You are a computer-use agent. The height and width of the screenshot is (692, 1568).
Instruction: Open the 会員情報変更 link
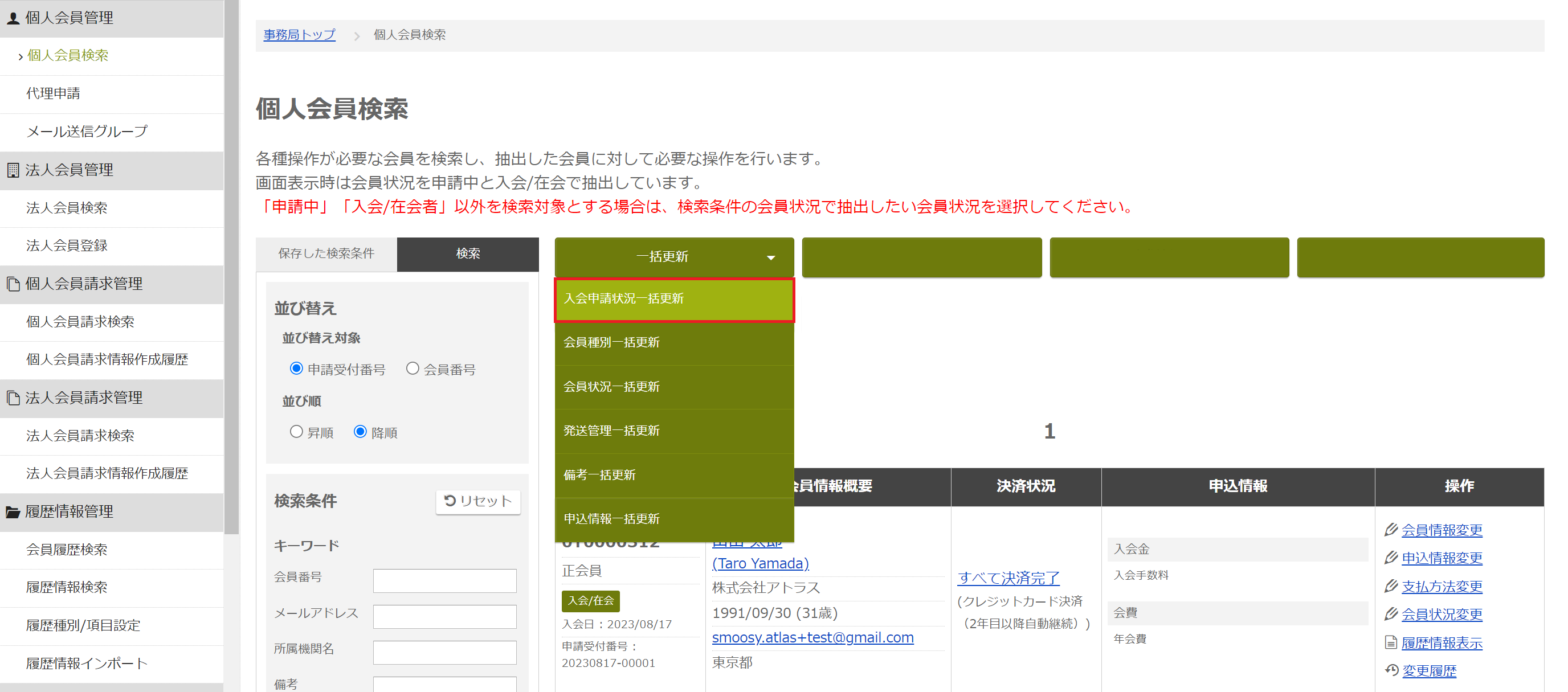(1442, 530)
